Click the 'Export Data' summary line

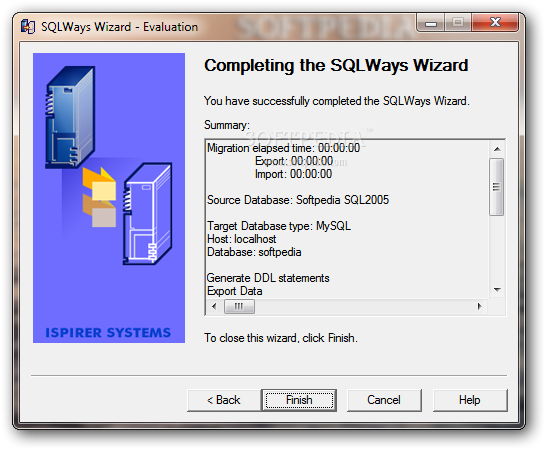click(235, 291)
